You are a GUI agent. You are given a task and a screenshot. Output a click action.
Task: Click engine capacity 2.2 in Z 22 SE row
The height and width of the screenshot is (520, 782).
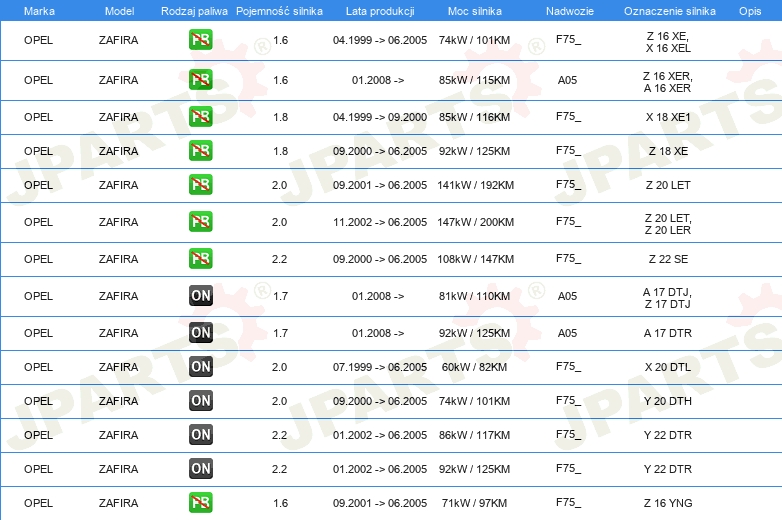(279, 259)
